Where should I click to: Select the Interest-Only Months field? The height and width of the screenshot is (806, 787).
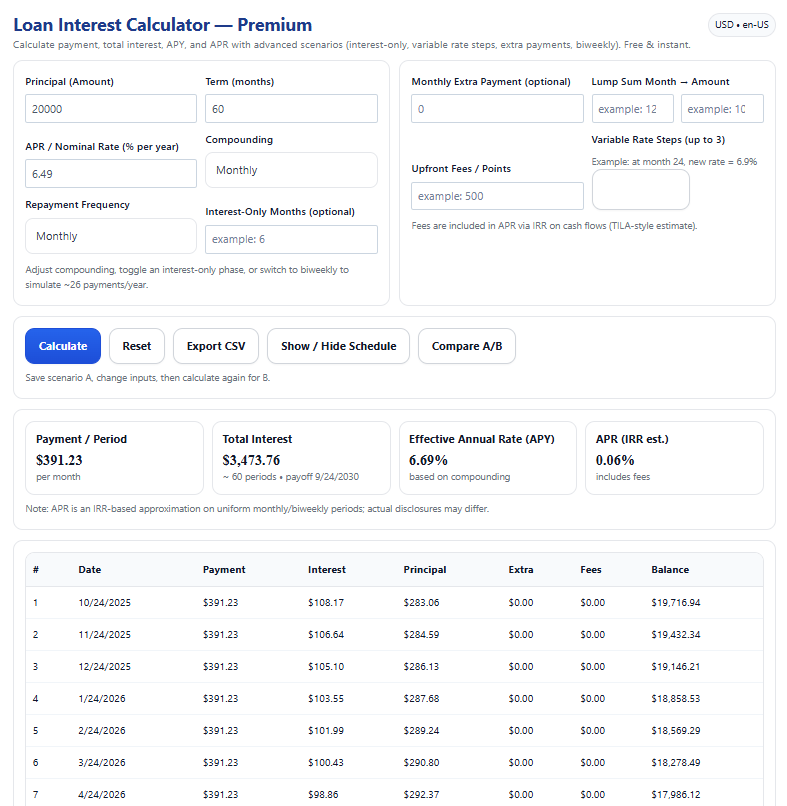pos(291,239)
